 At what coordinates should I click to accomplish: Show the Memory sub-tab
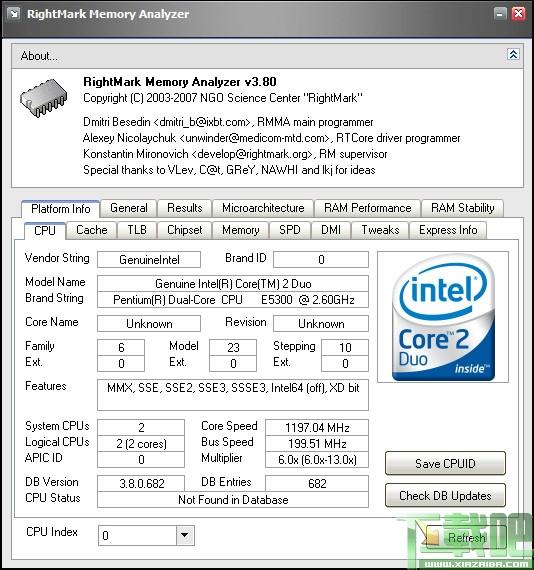tap(241, 230)
